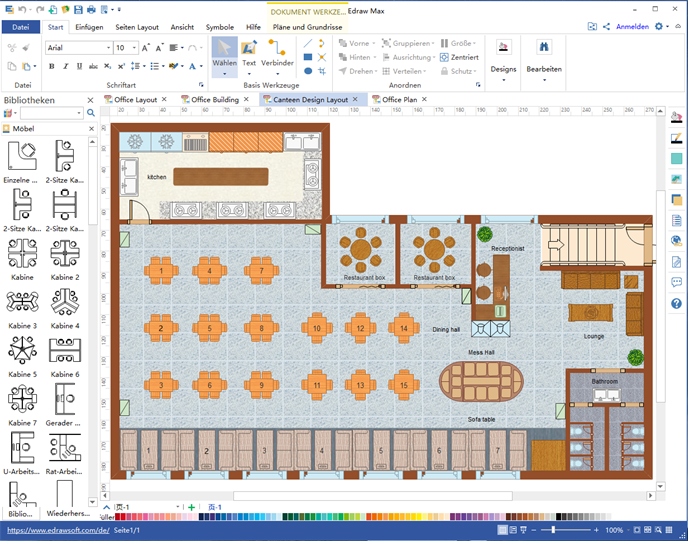Viewport: 688px width, 541px height.
Task: Toggle underline text formatting
Action: (x=79, y=67)
